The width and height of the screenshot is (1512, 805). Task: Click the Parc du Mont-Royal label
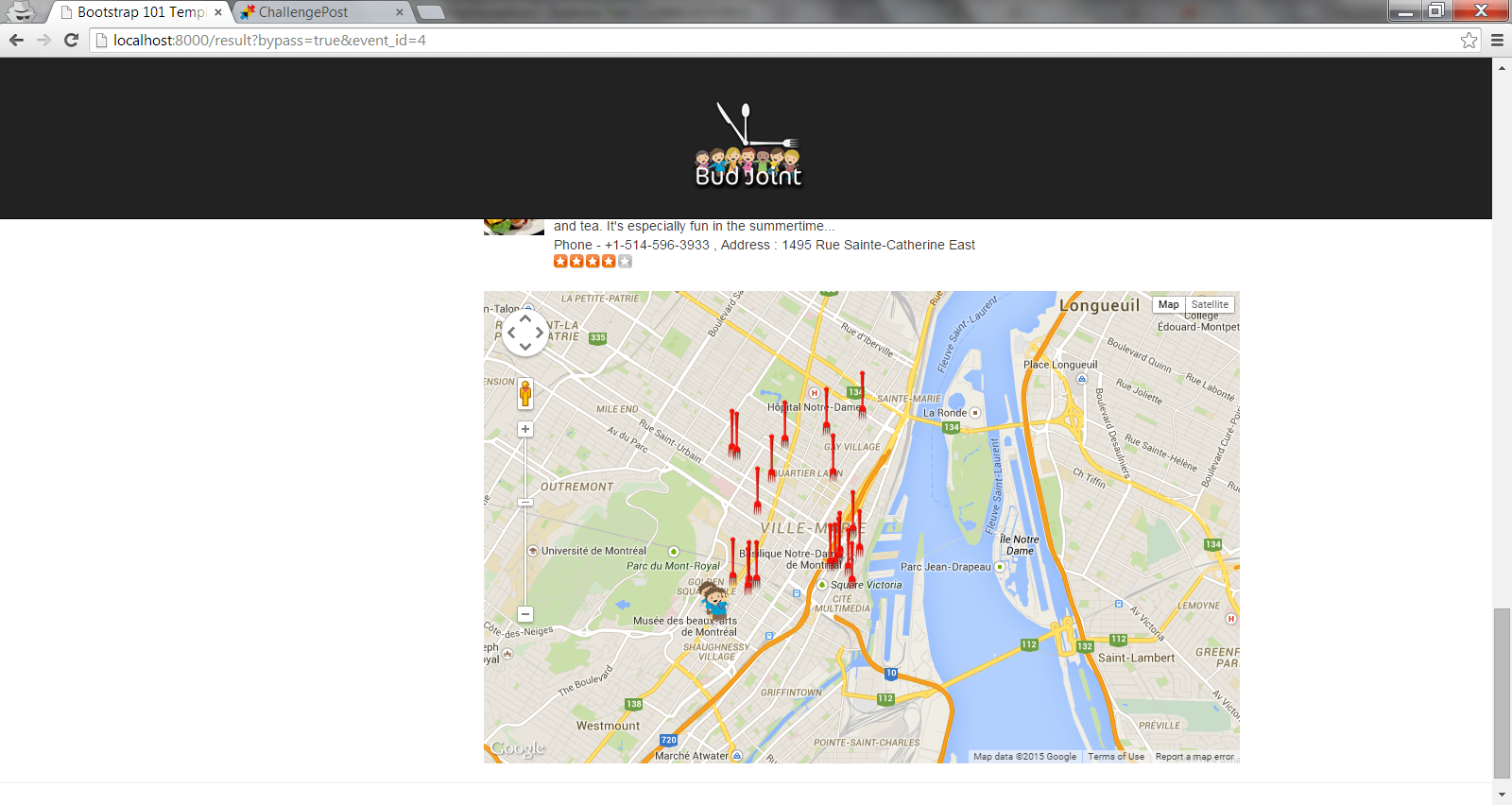tap(673, 566)
